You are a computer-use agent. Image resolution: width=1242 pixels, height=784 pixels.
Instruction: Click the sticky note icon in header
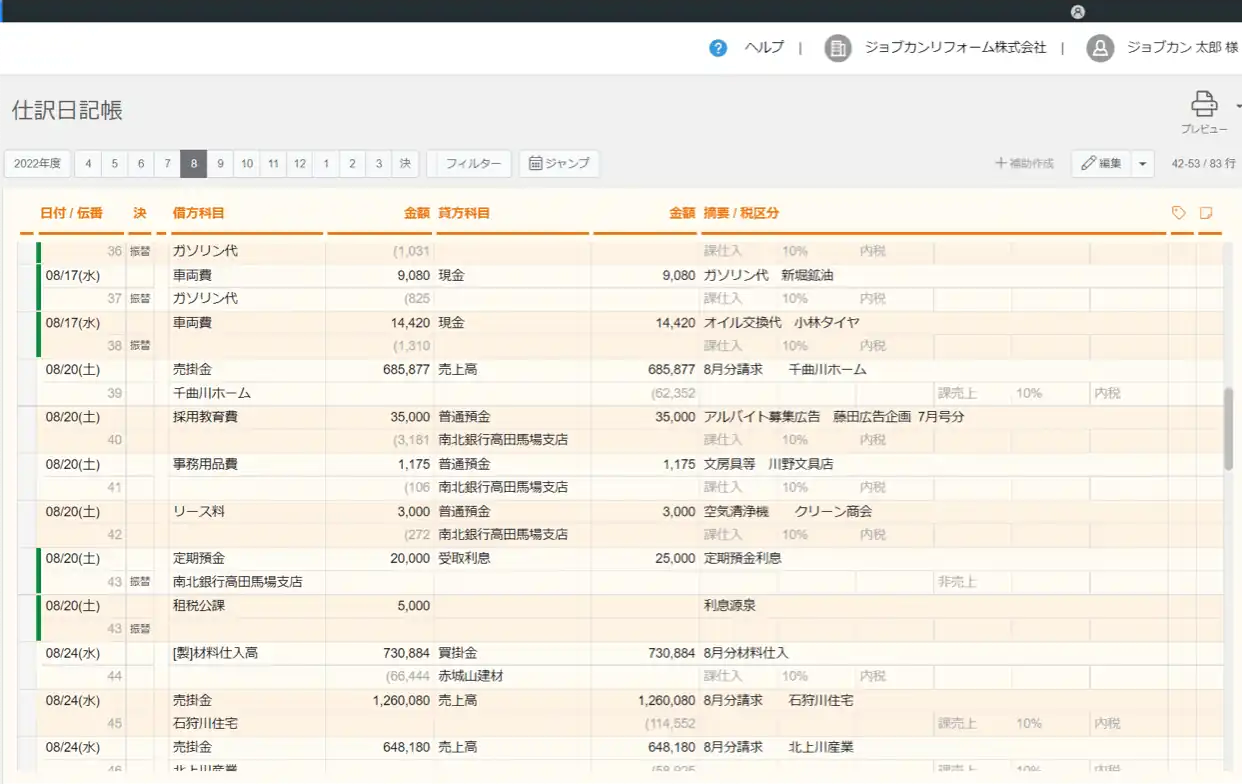pos(1207,213)
